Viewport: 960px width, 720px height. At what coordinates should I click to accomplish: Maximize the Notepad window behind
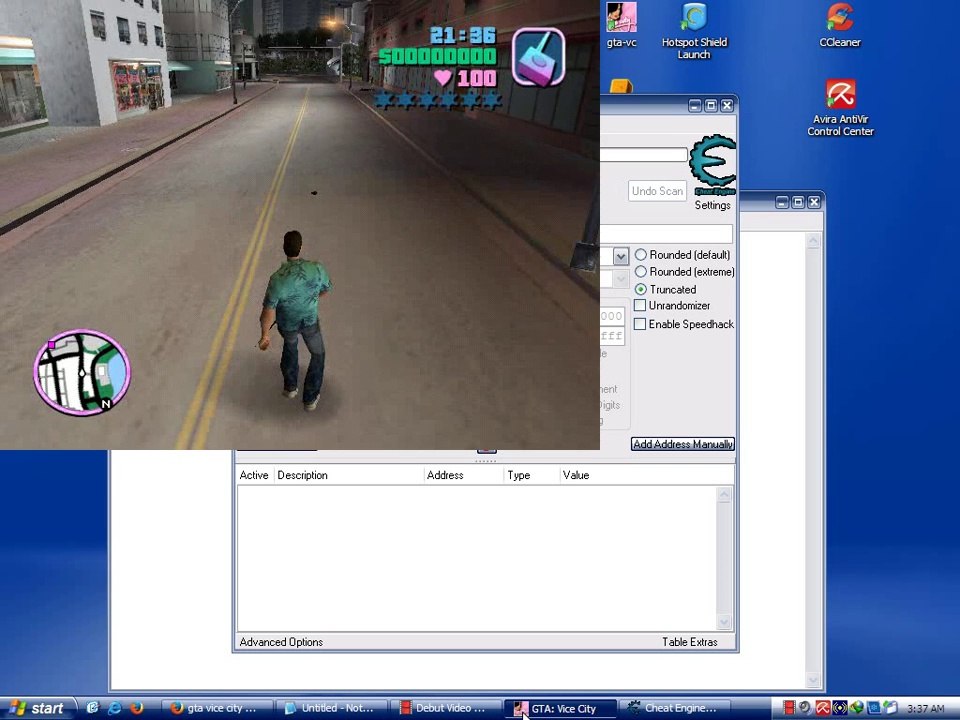tap(798, 202)
